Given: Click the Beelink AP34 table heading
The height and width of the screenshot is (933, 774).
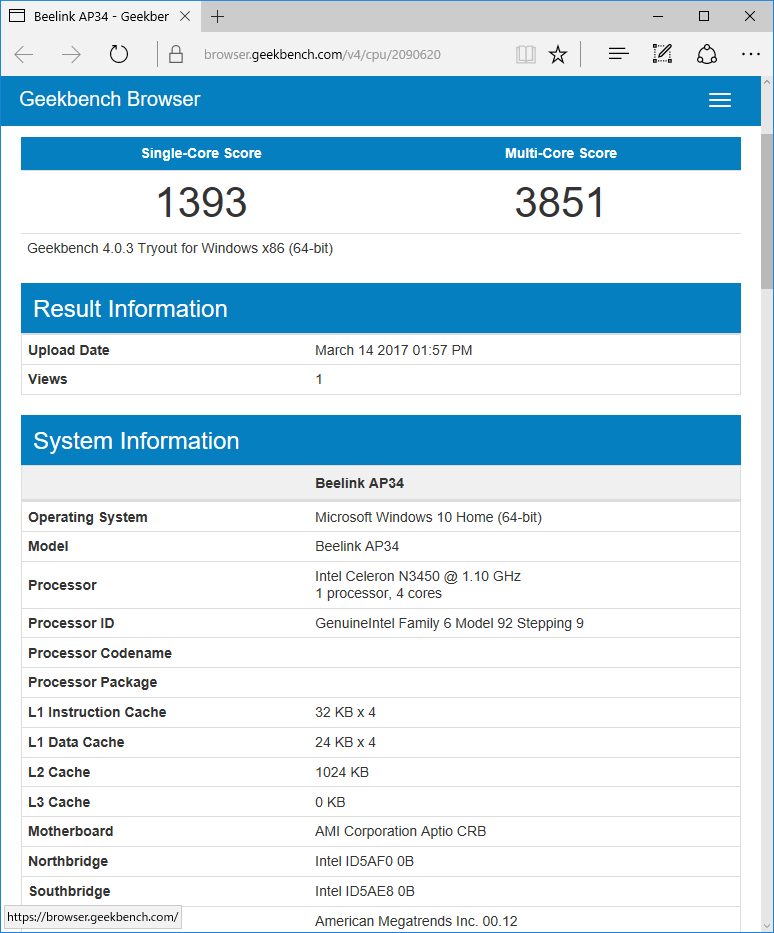Looking at the screenshot, I should click(359, 483).
